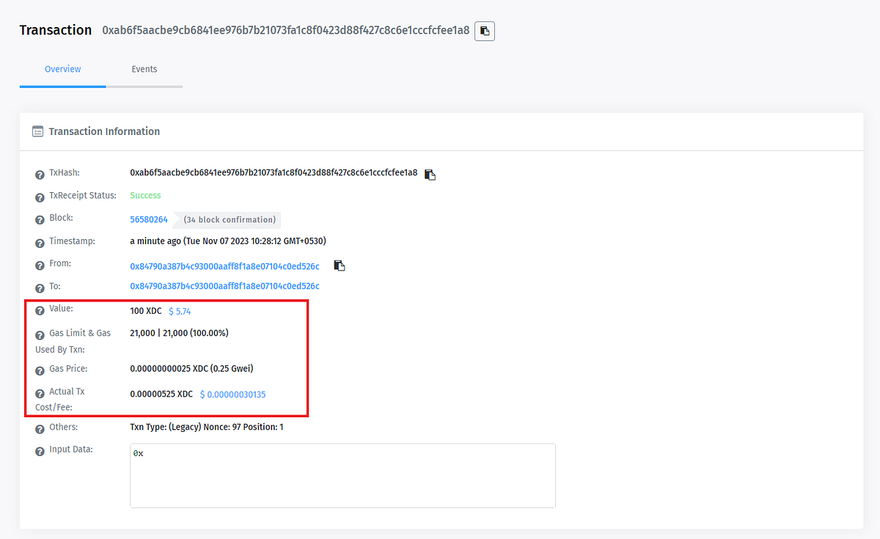Viewport: 880px width, 539px height.
Task: Copy the TxHash value in the details row
Action: coord(430,174)
